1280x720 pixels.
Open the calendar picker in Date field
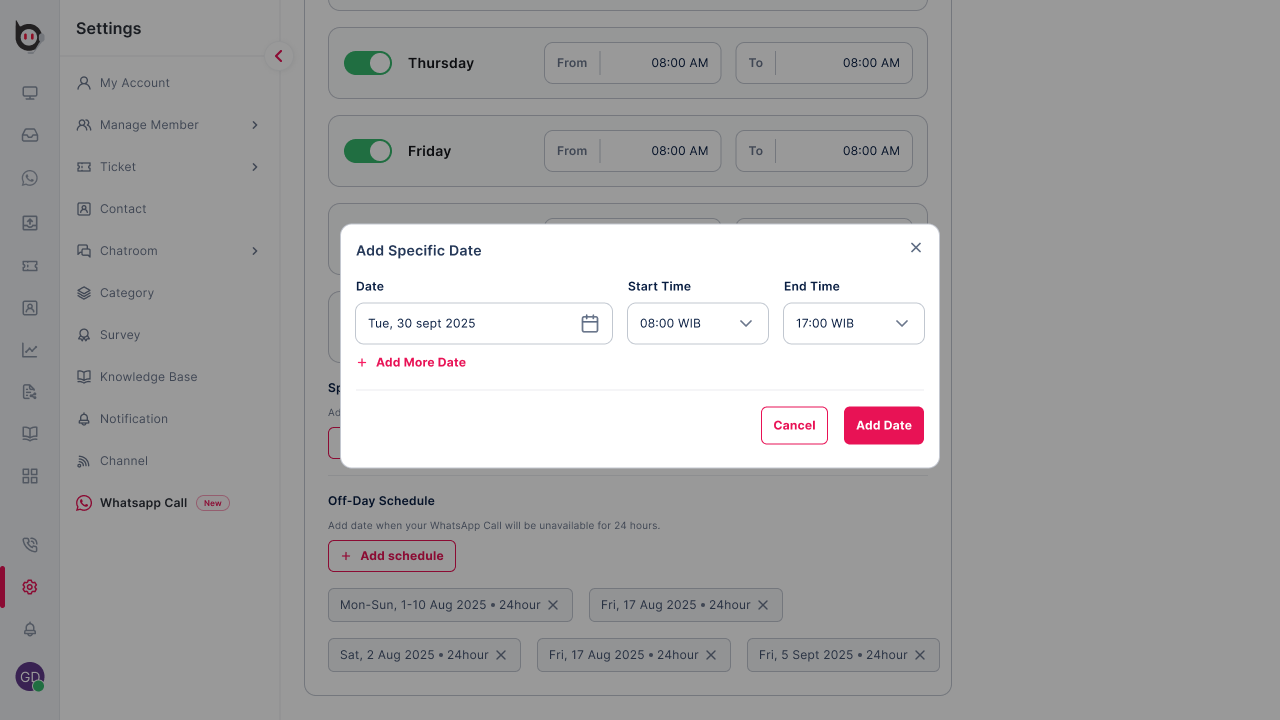[590, 324]
